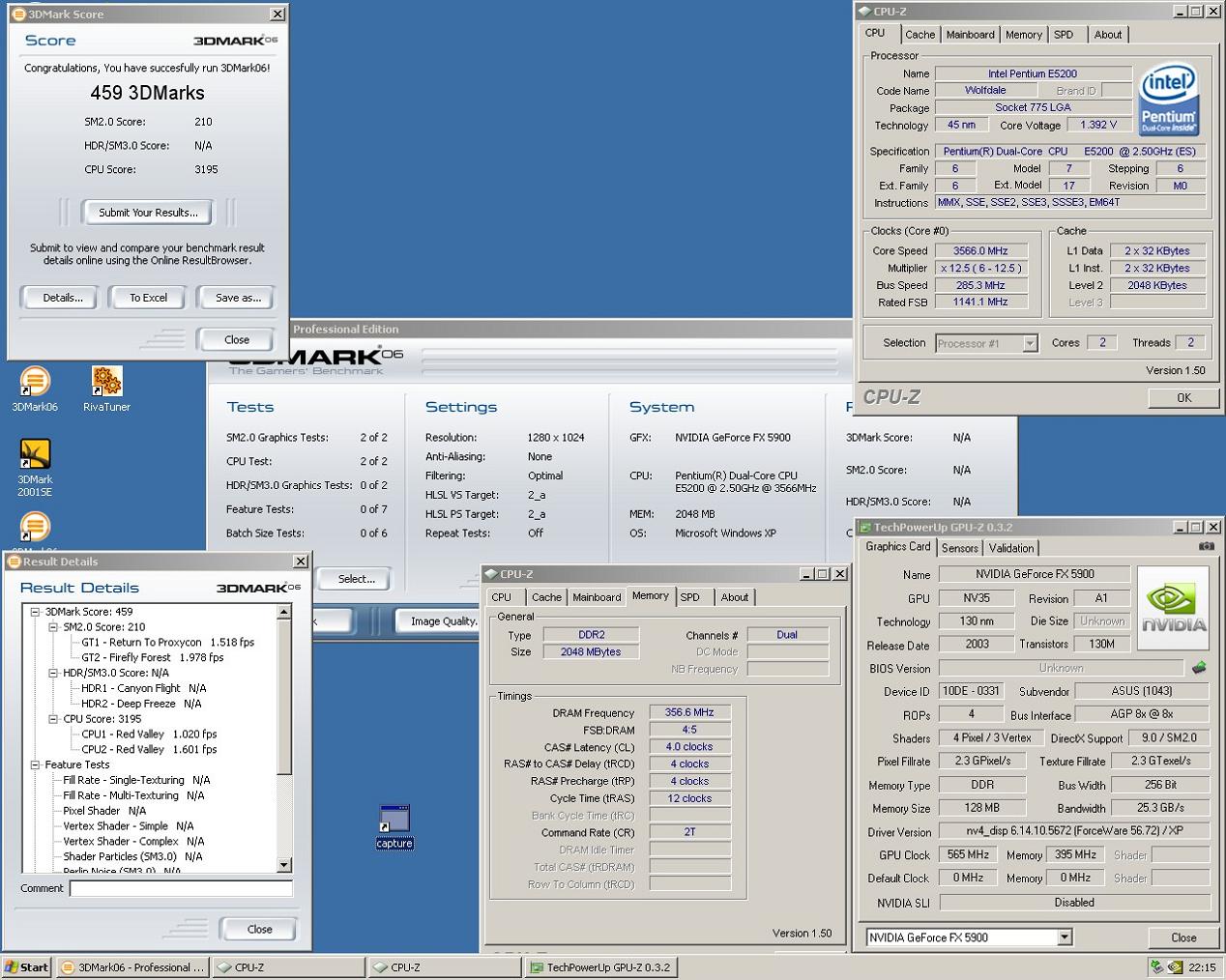The width and height of the screenshot is (1226, 980).
Task: Click the Windows Start button
Action: click(26, 966)
